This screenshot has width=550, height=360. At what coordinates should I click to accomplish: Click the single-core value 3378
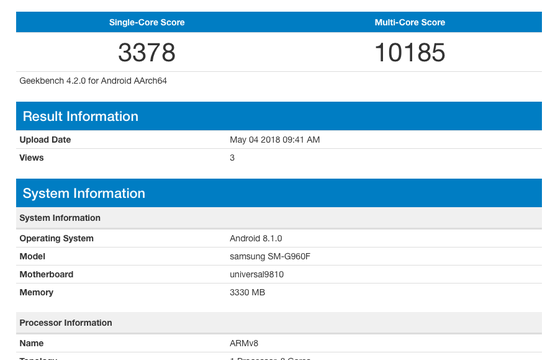tap(147, 53)
